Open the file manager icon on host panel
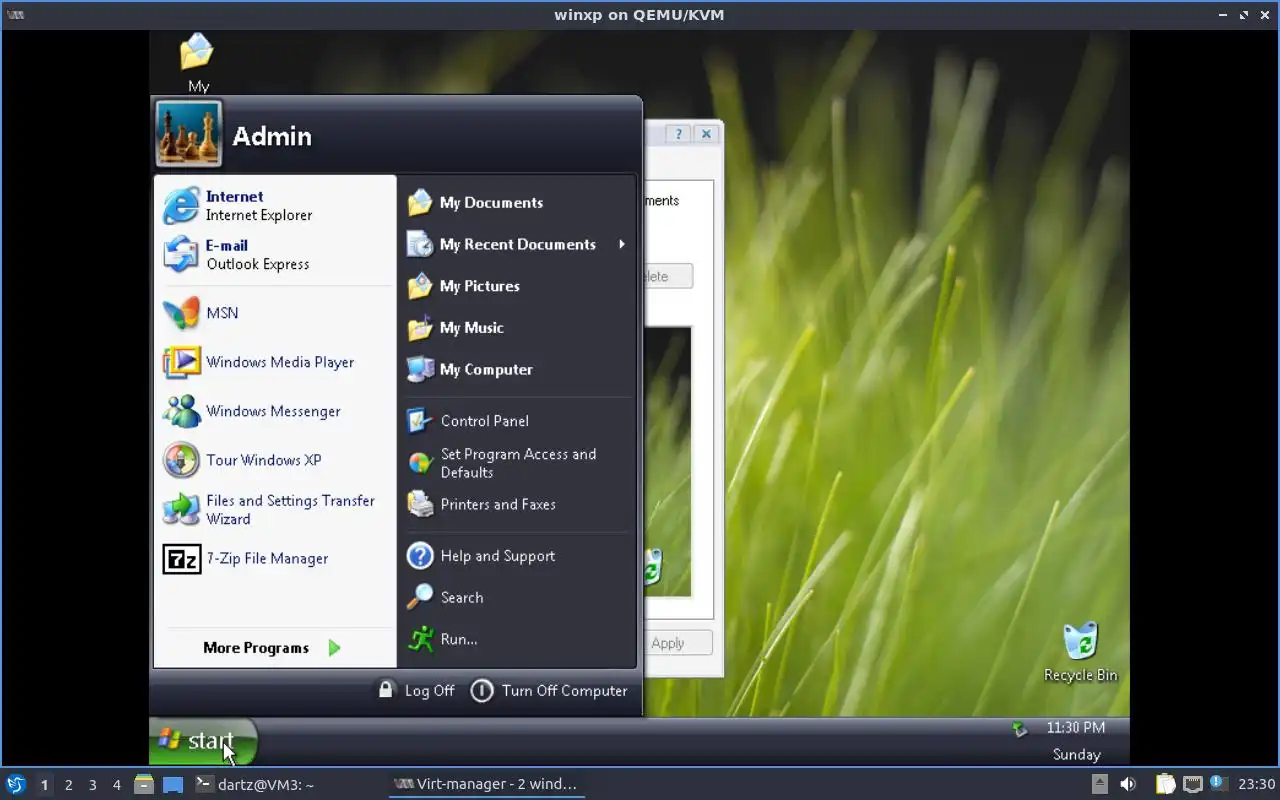1280x800 pixels. point(144,784)
